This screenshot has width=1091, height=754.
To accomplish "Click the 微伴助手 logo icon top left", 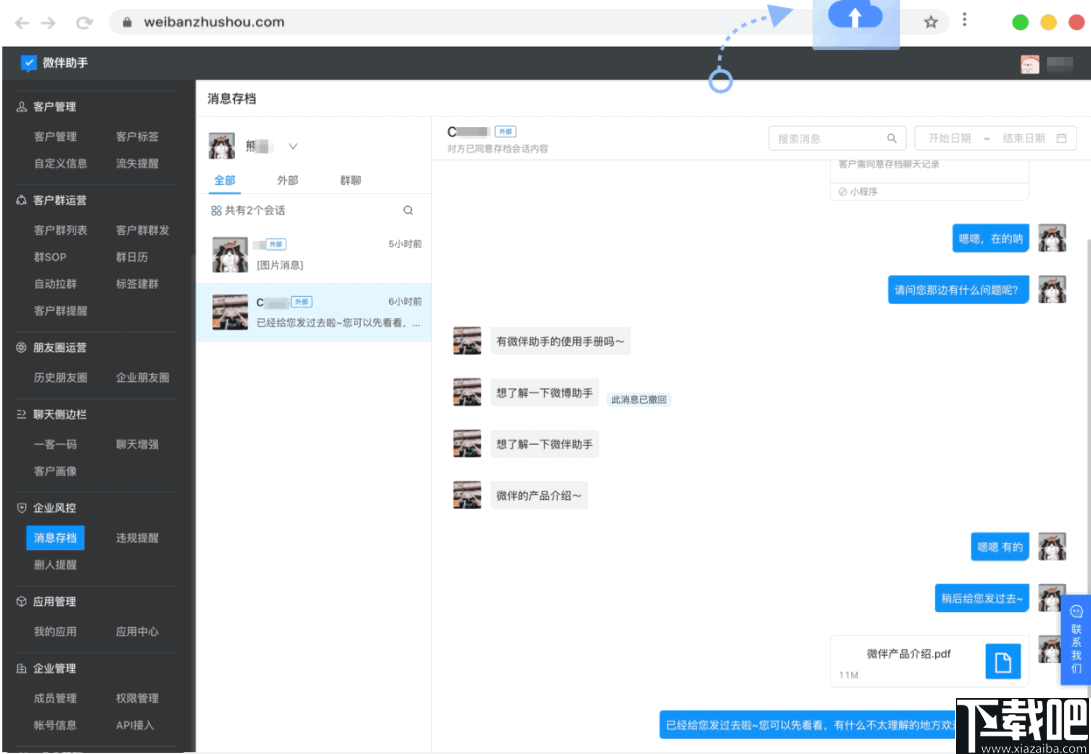I will click(30, 62).
